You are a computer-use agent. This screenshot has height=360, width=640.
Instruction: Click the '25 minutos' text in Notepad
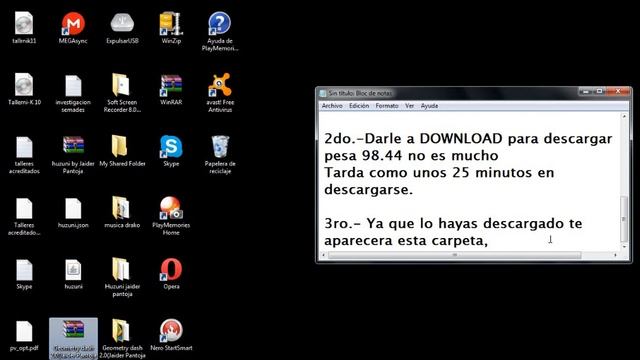[492, 173]
